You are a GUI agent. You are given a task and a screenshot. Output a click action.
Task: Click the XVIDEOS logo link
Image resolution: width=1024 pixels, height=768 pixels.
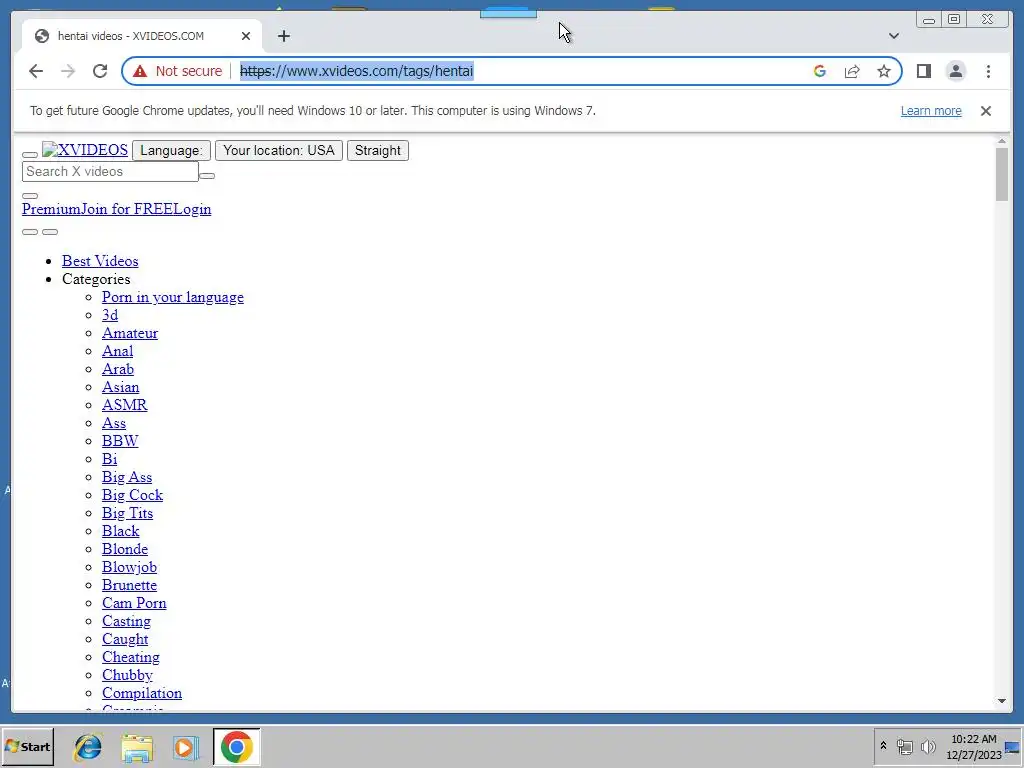point(85,150)
